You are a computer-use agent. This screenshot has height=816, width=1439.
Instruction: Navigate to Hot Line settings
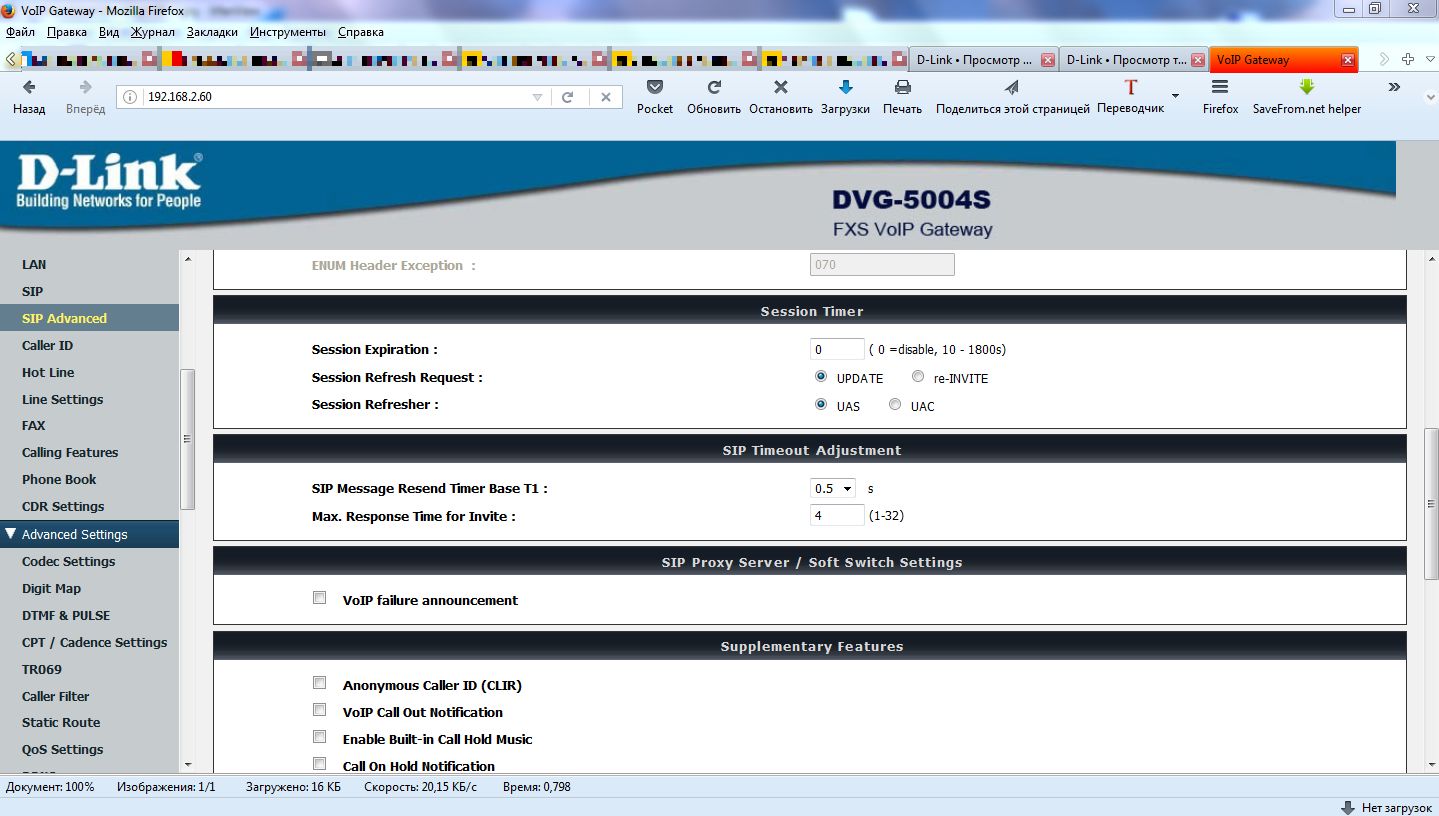pyautogui.click(x=48, y=373)
